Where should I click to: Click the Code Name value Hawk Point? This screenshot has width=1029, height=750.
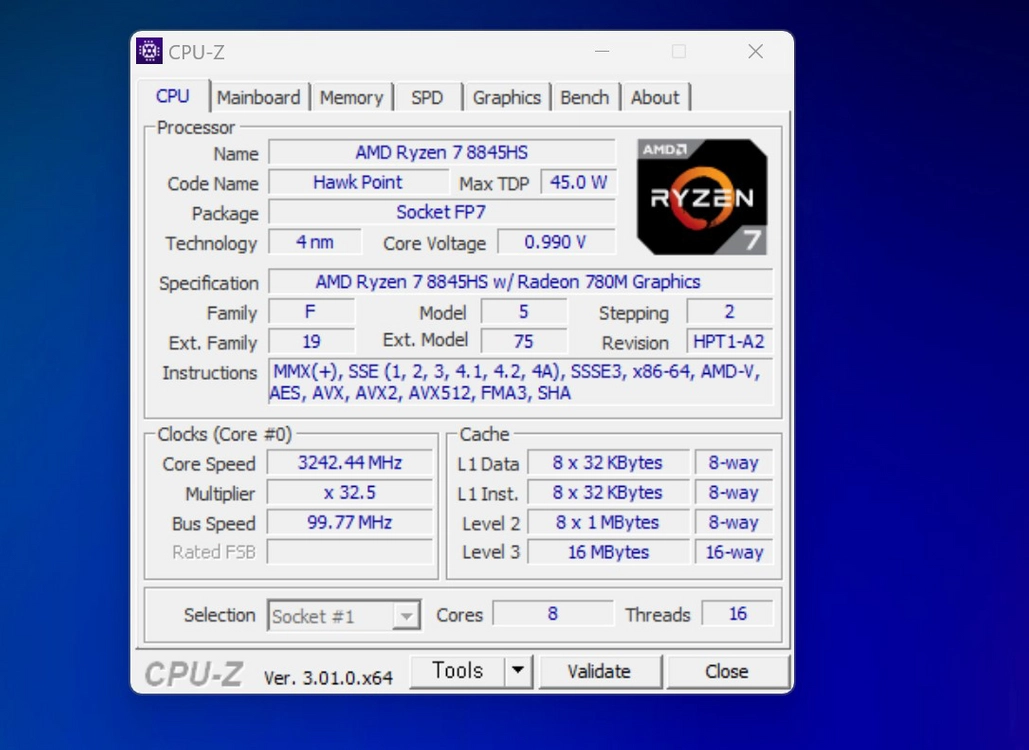pos(358,182)
